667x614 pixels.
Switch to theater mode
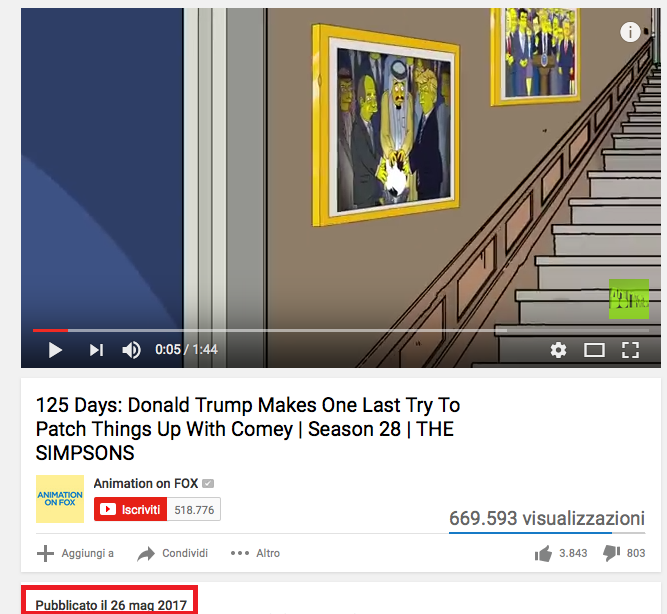(594, 350)
